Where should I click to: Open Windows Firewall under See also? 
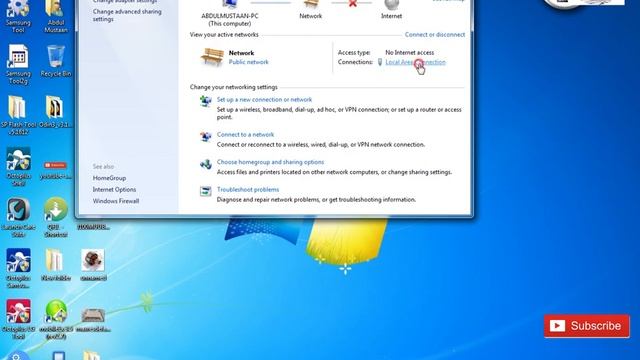tap(116, 201)
